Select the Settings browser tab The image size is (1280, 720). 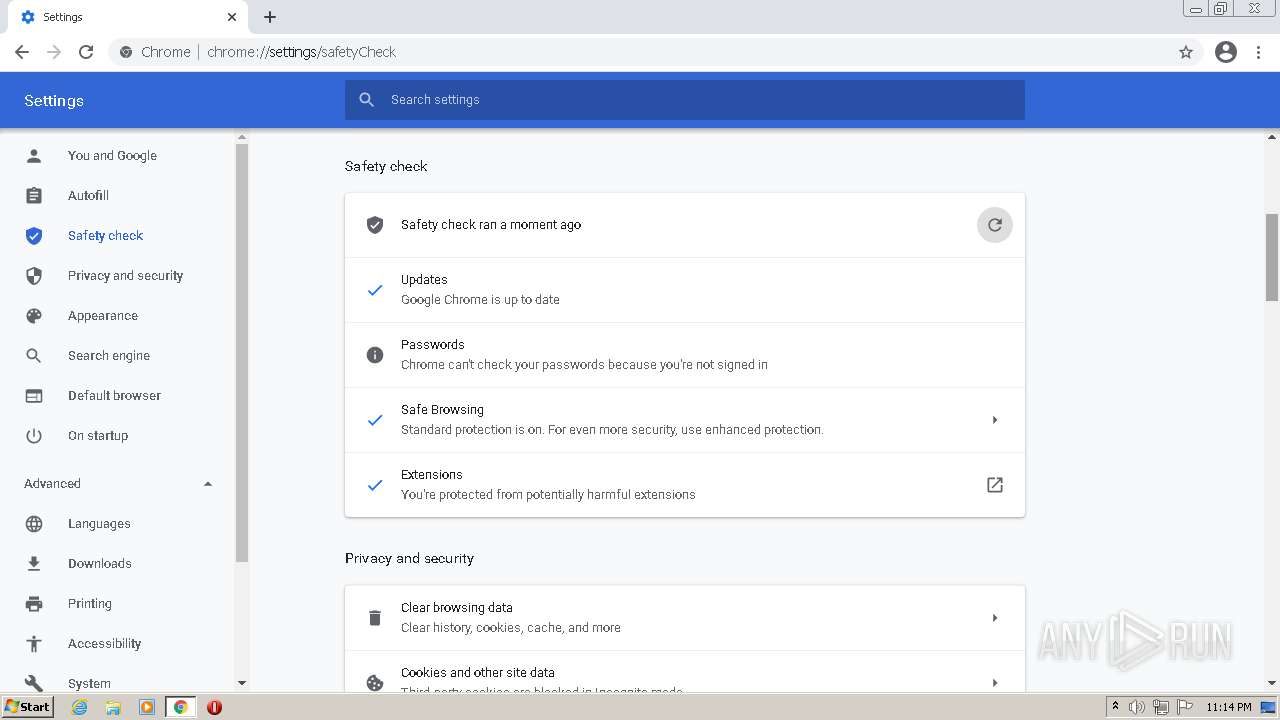(x=128, y=17)
